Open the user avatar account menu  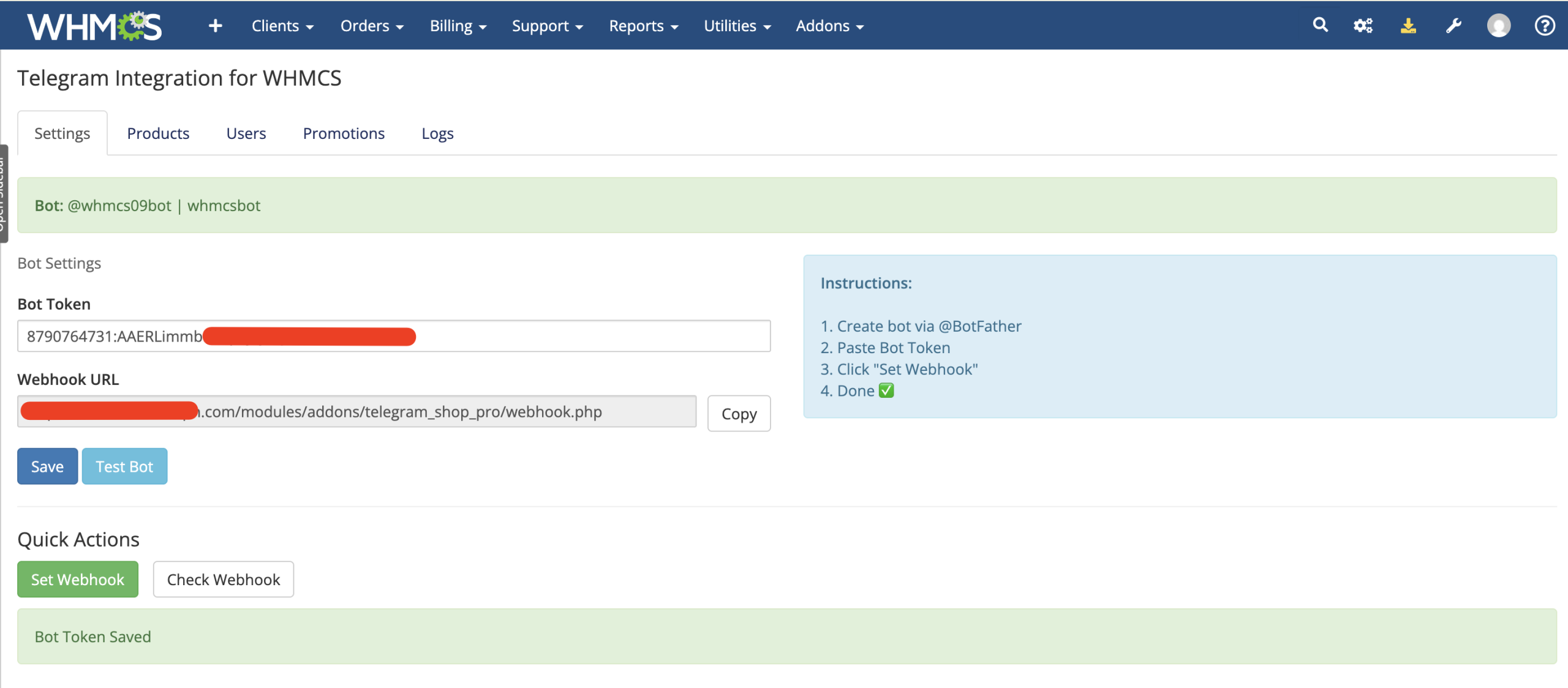pyautogui.click(x=1499, y=26)
